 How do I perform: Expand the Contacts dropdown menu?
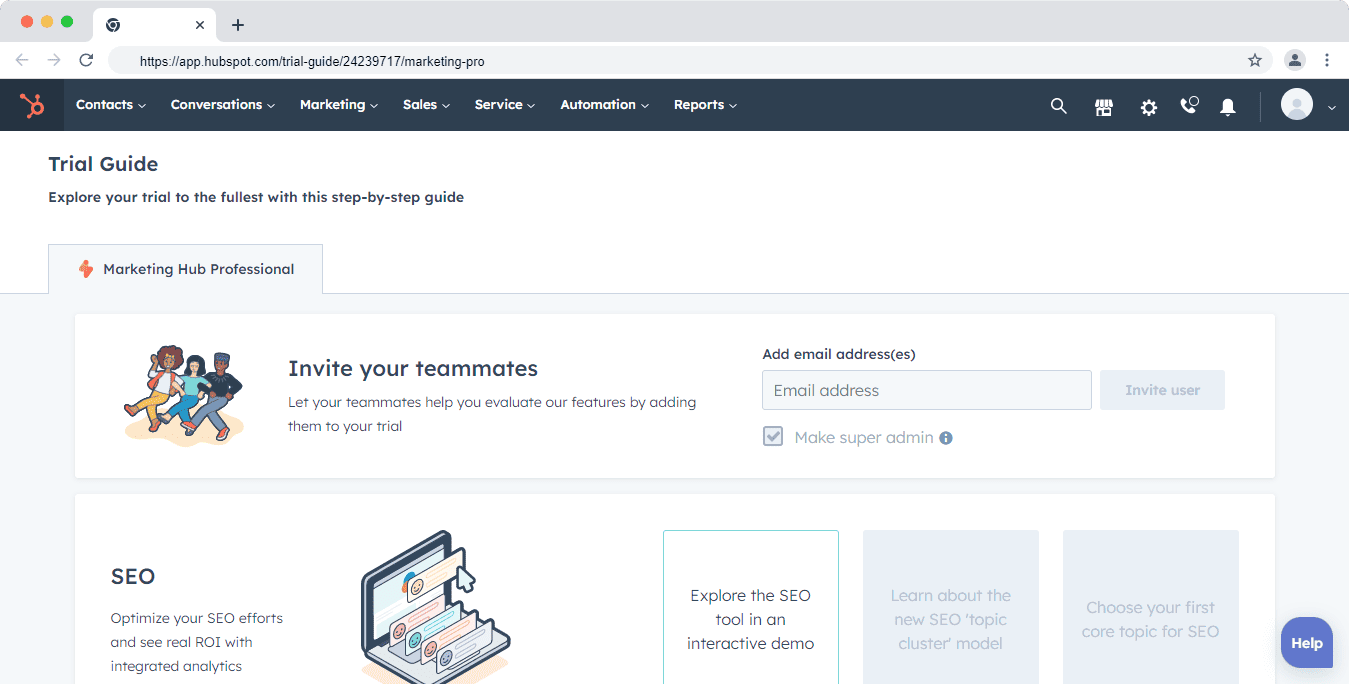[x=111, y=105]
